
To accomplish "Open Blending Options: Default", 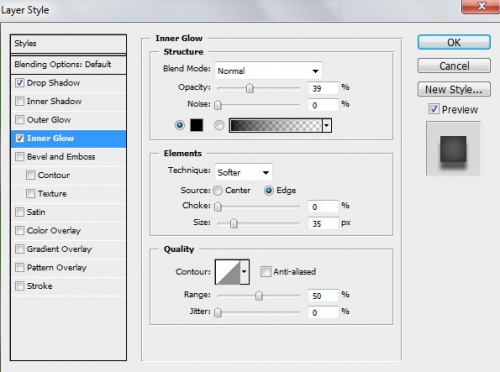I will click(68, 64).
